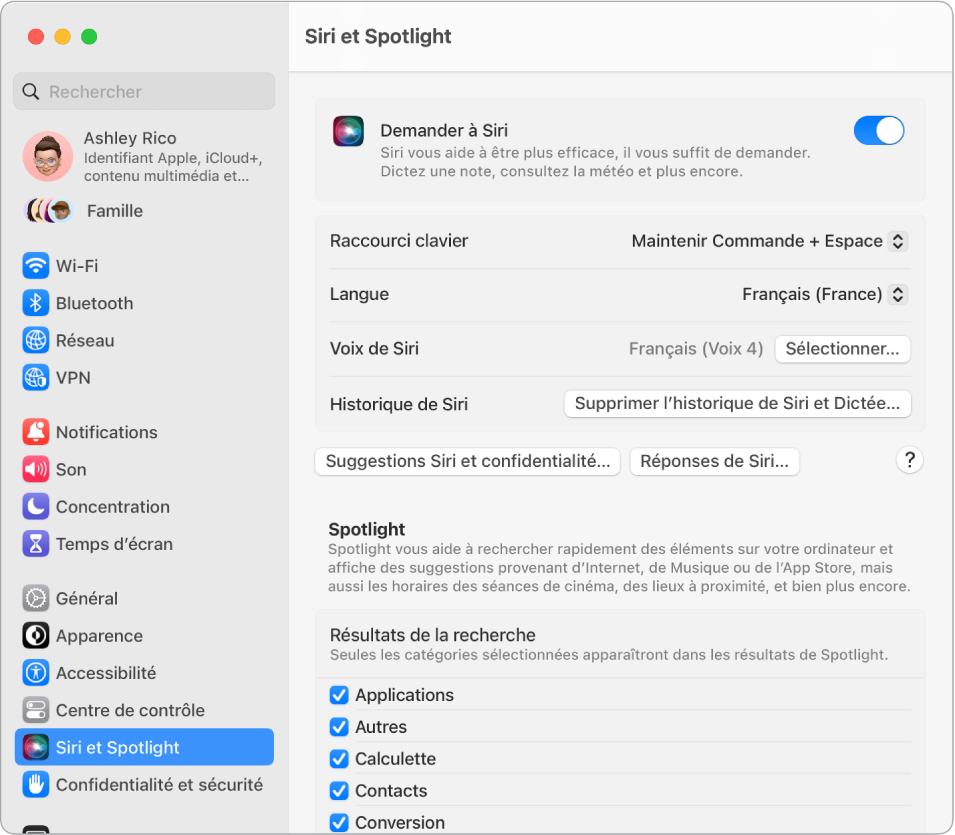Click Supprimer l'historique de Siri et Dictée
The height and width of the screenshot is (835, 955).
[x=737, y=404]
